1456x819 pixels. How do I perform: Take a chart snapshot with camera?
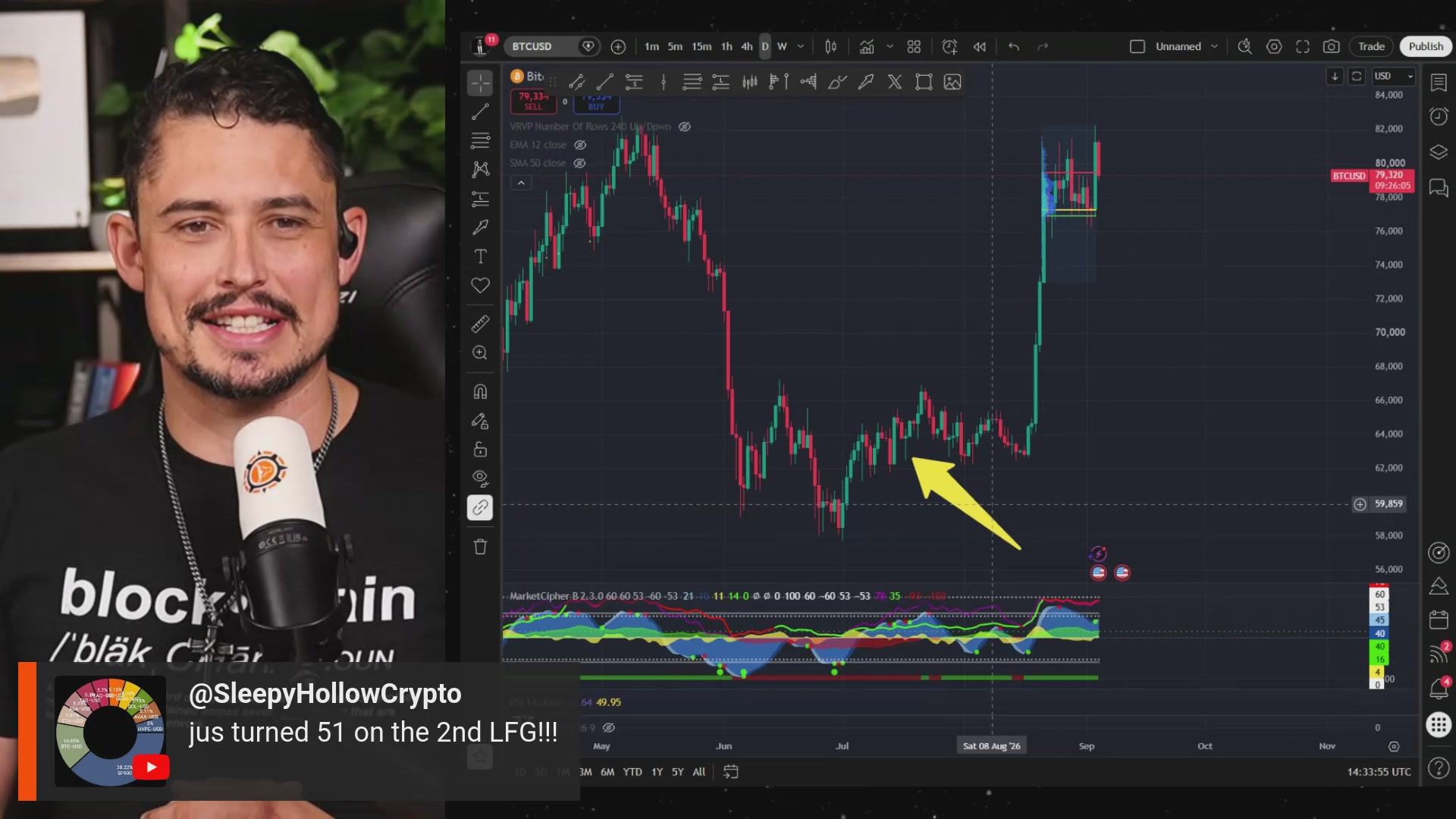pyautogui.click(x=1331, y=47)
